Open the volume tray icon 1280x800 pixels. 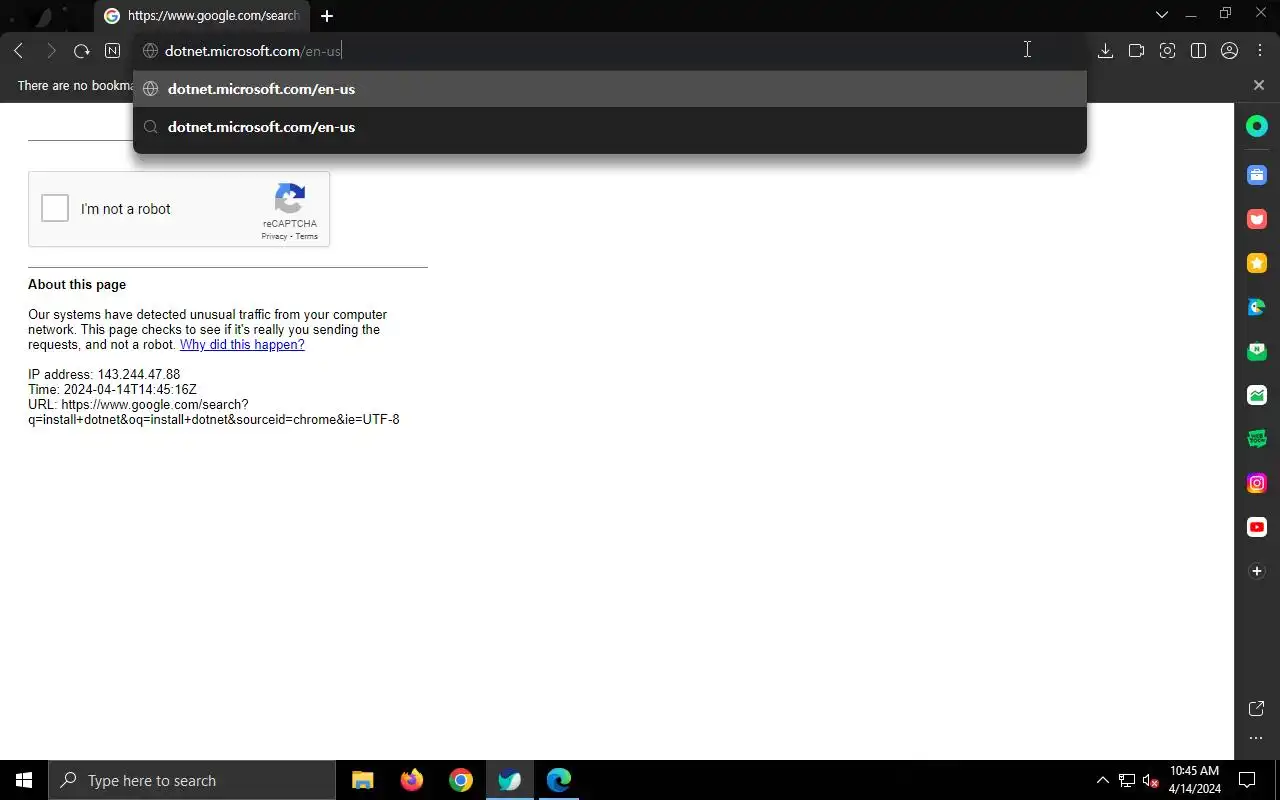[x=1150, y=780]
